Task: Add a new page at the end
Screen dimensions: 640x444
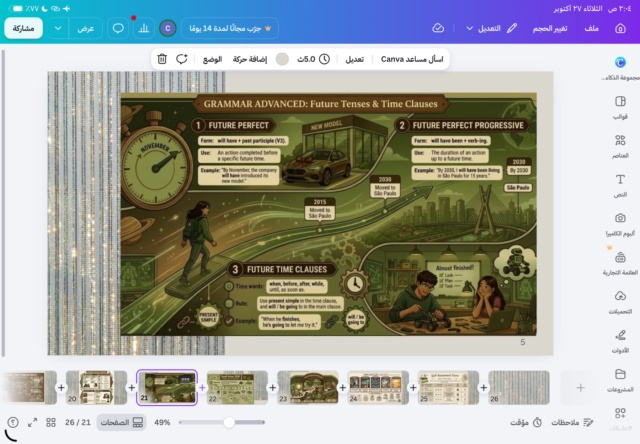Action: (x=580, y=388)
